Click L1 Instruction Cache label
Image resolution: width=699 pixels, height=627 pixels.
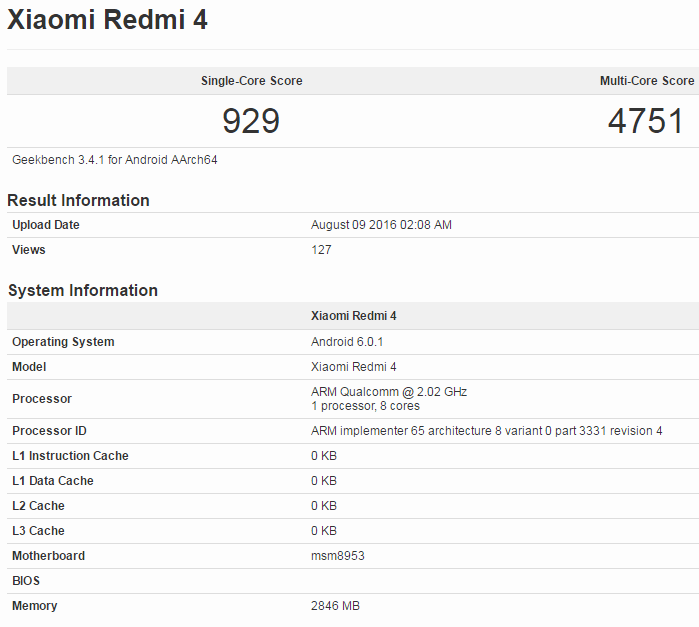coord(70,456)
